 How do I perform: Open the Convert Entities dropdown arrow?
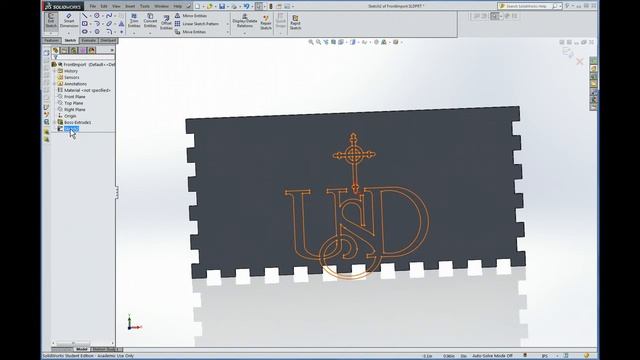[x=150, y=33]
